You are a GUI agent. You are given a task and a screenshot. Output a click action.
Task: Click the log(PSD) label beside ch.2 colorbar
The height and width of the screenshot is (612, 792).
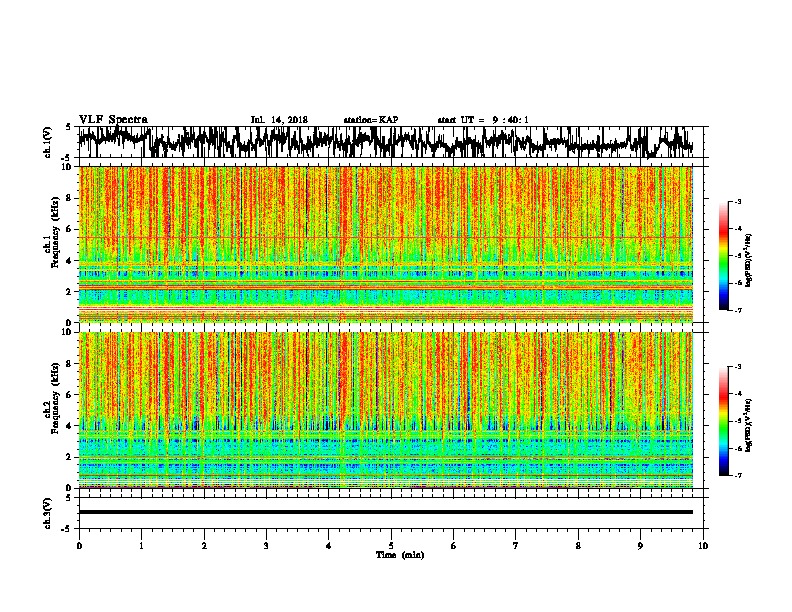(x=748, y=425)
